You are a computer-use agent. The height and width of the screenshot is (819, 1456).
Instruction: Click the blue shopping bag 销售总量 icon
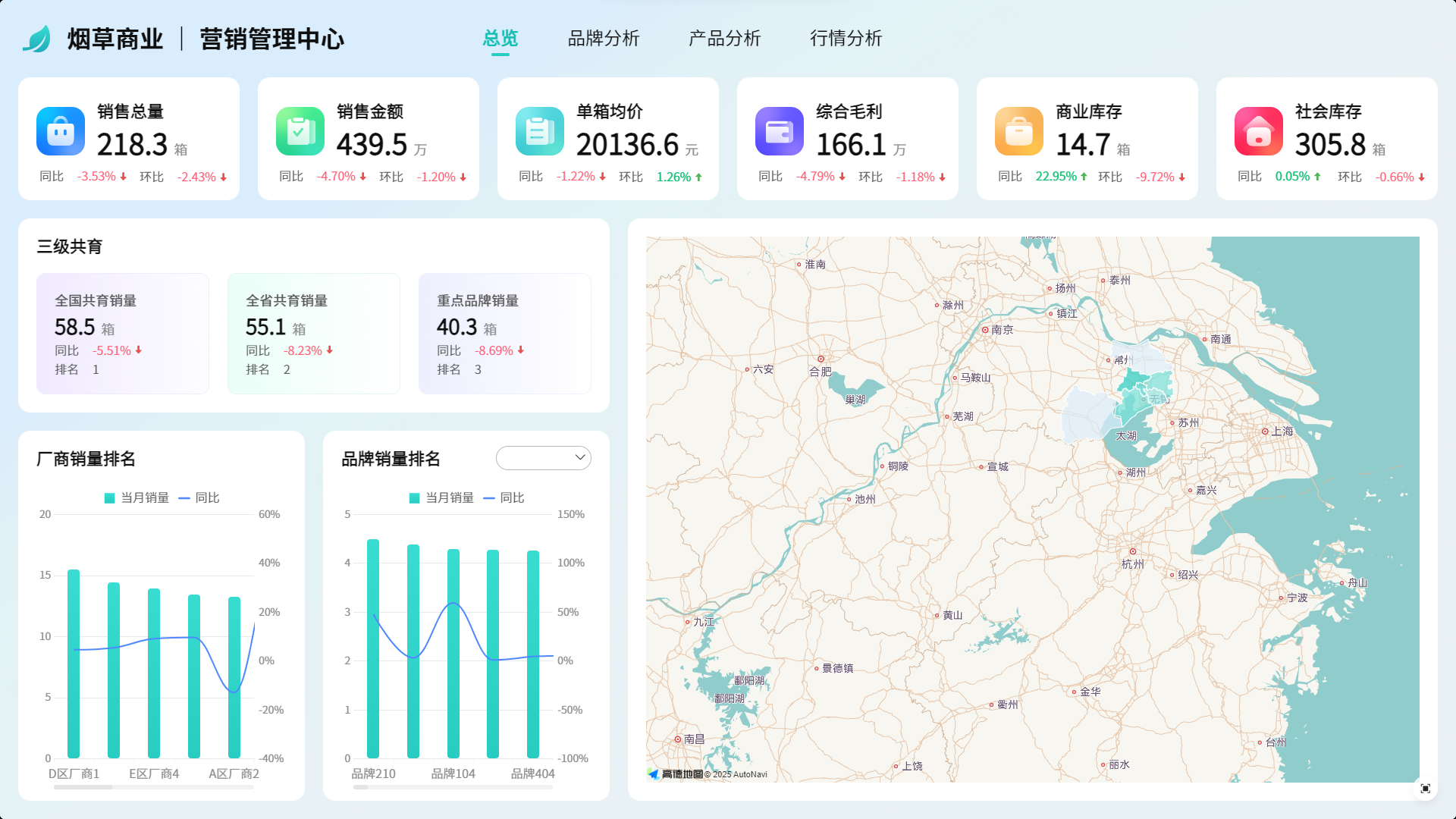coord(61,132)
